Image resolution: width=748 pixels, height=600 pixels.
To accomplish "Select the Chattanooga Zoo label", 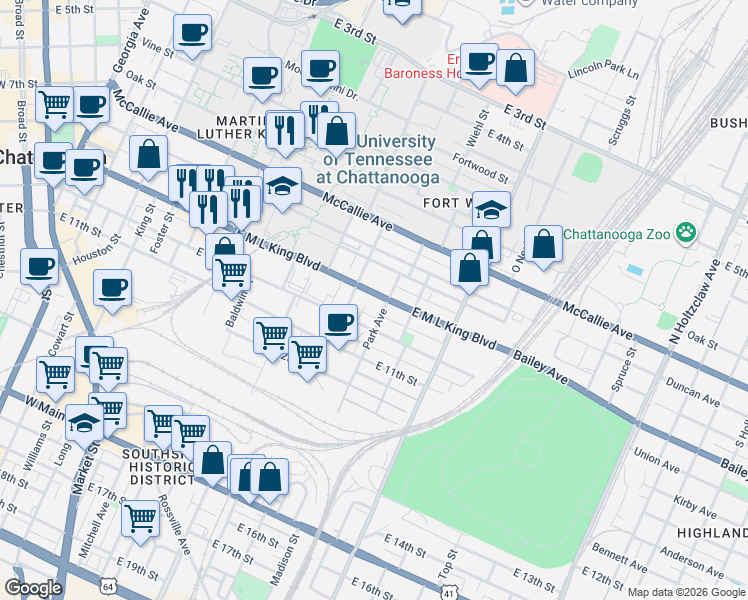I will [618, 234].
